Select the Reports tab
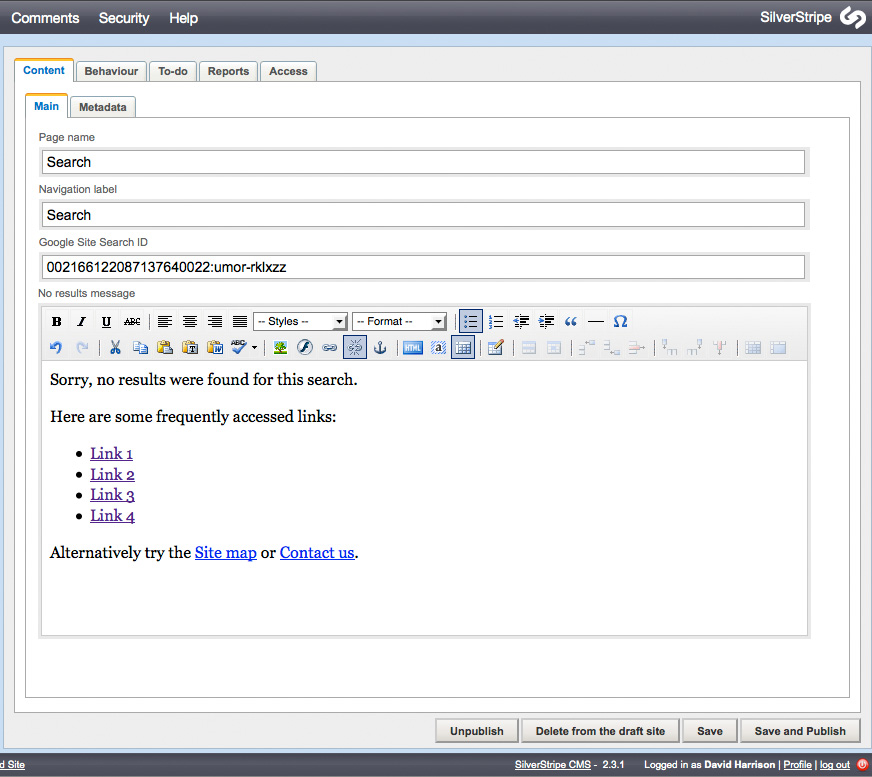 click(229, 71)
